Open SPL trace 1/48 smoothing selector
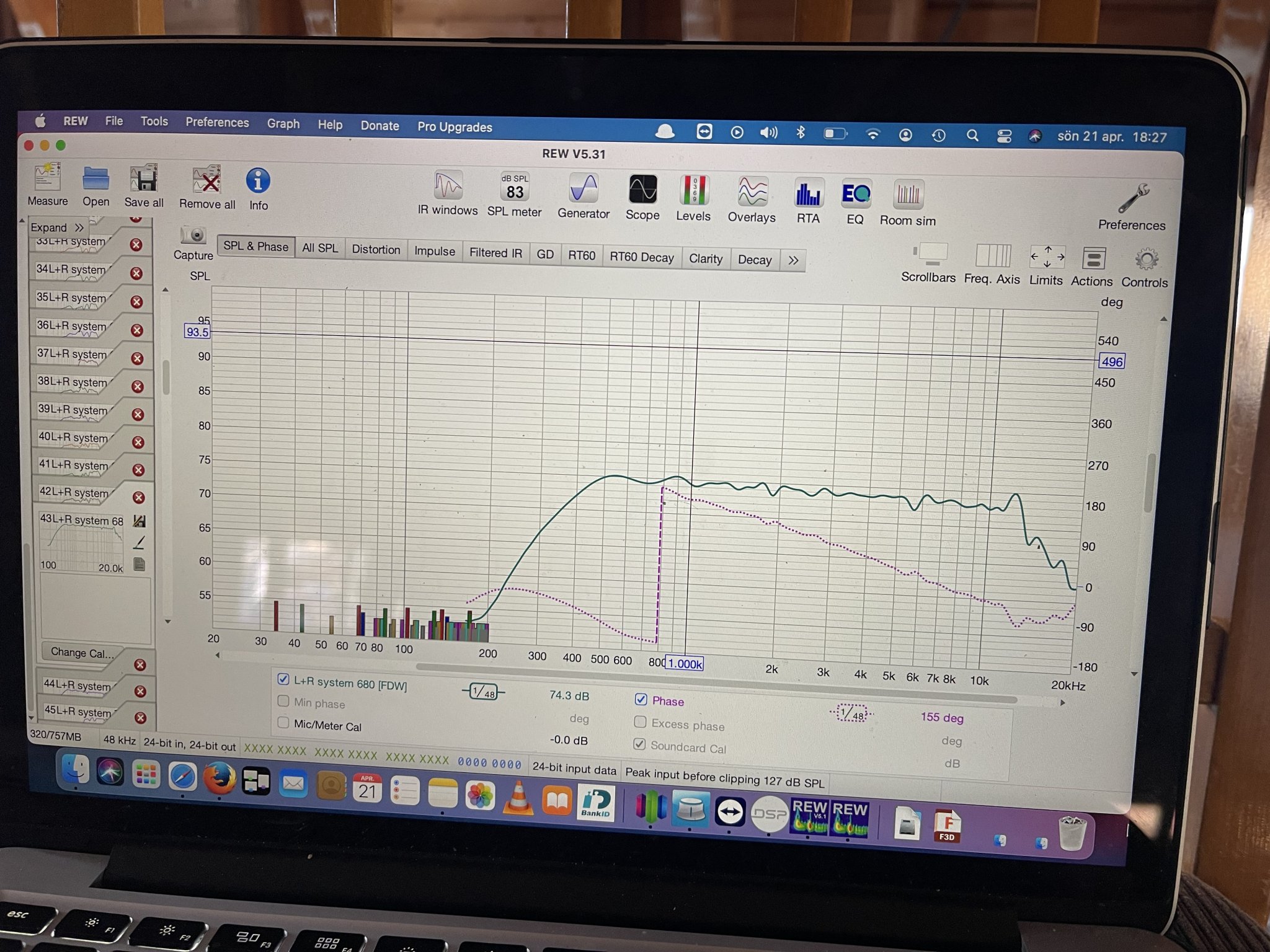 tap(484, 692)
